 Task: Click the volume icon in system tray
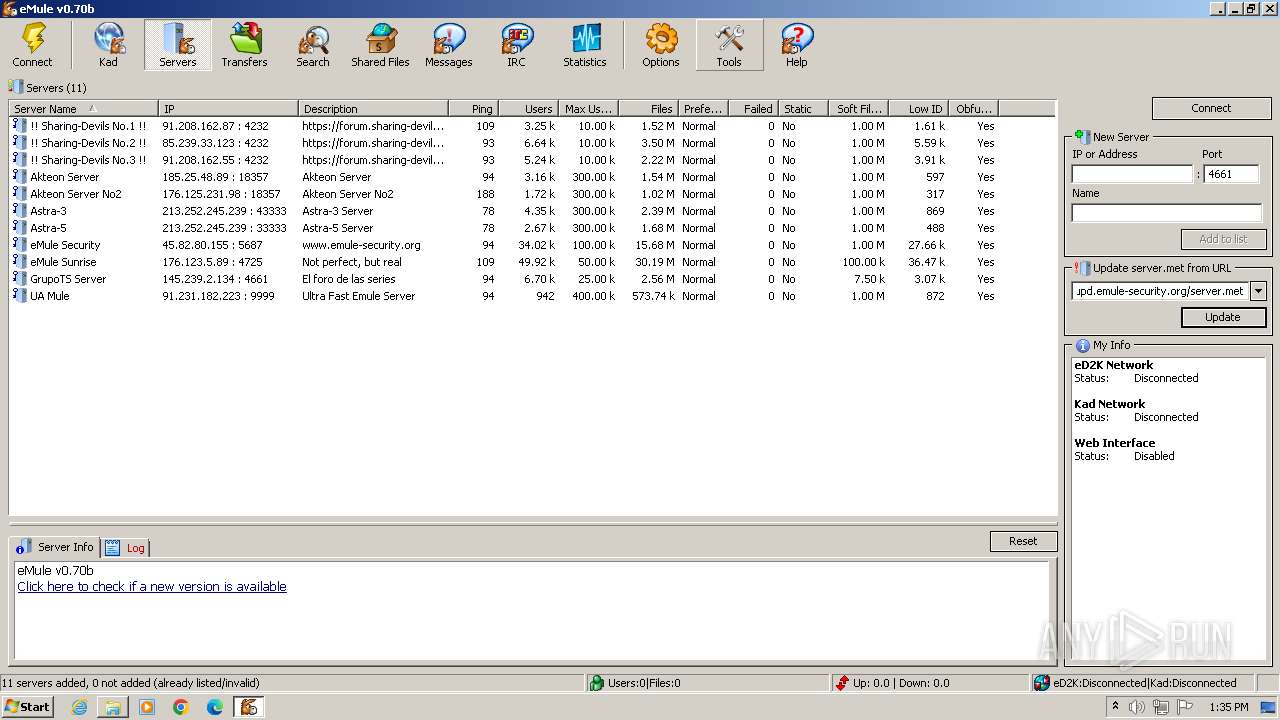pos(1137,707)
